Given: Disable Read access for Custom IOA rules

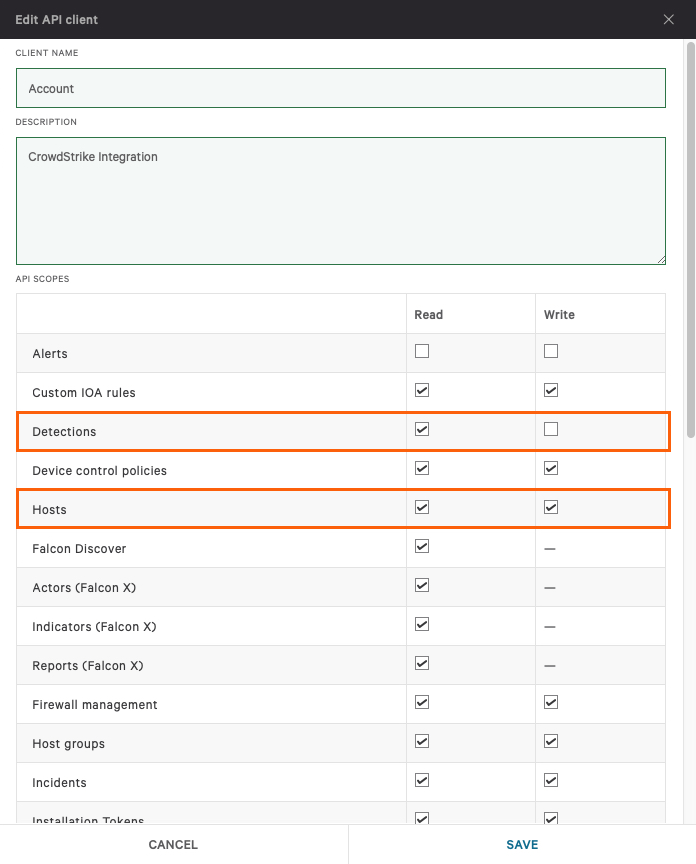Looking at the screenshot, I should click(x=421, y=390).
